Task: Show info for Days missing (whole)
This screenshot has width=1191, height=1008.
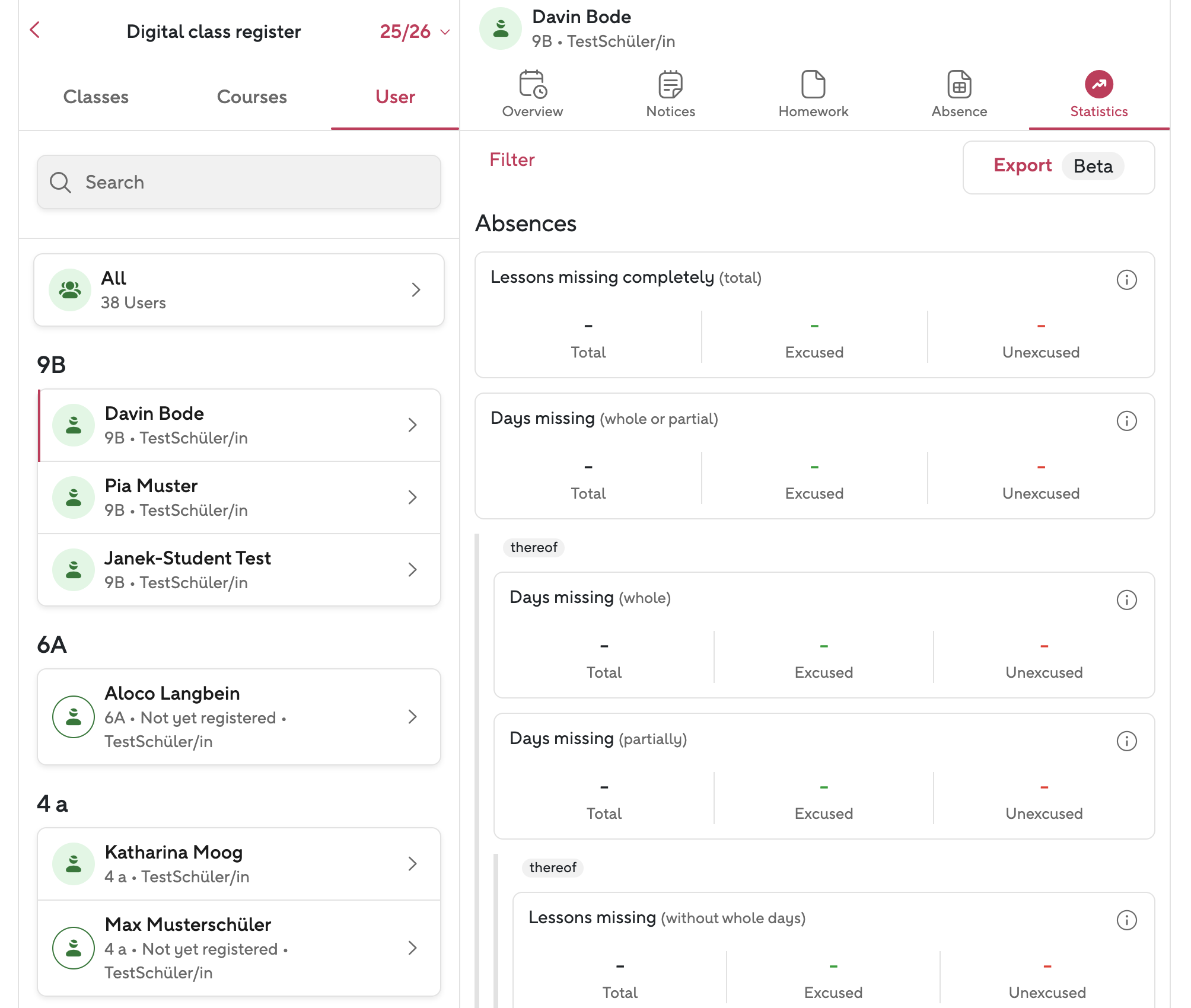Action: tap(1126, 600)
